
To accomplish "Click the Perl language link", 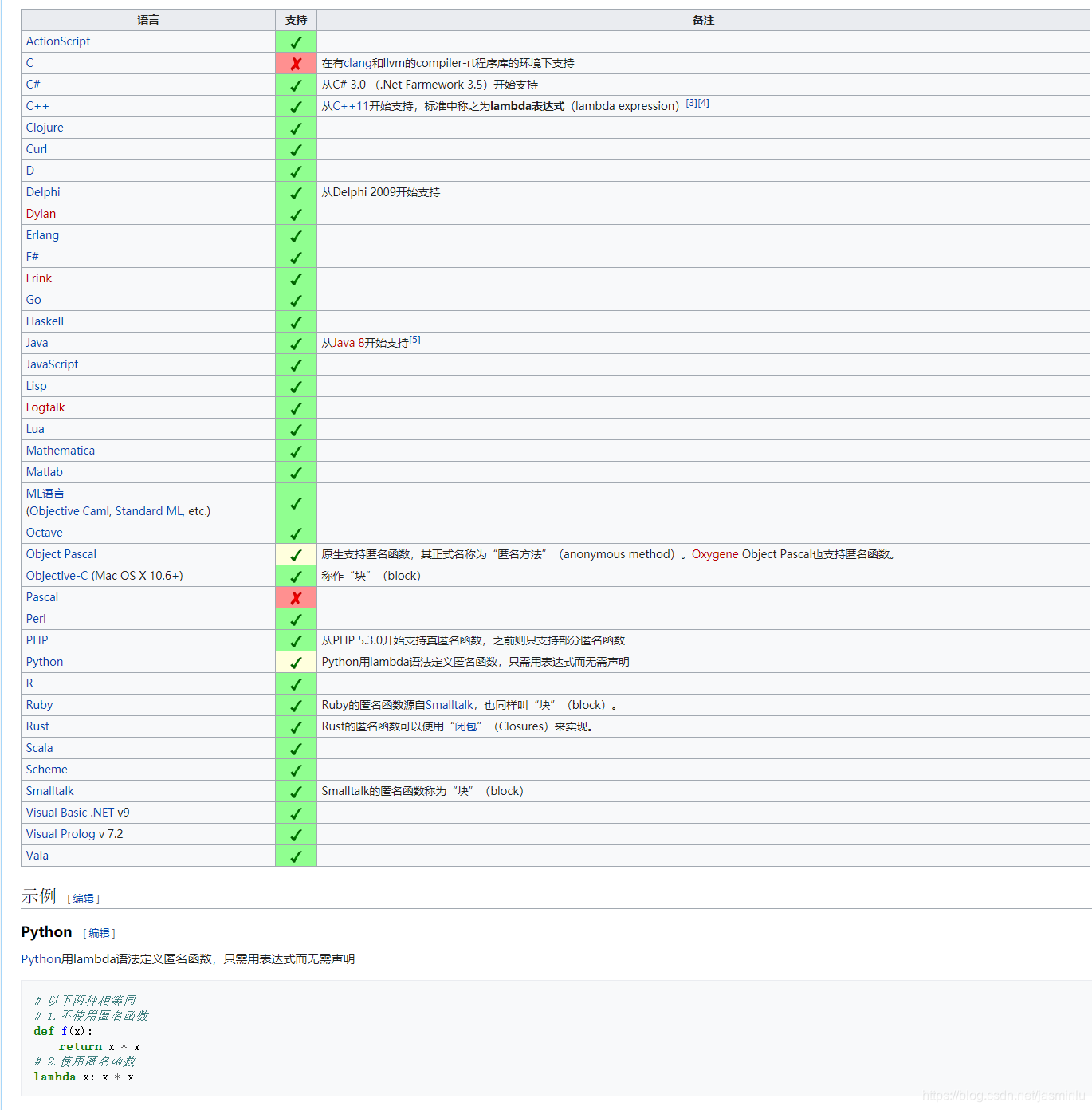I will tap(36, 619).
